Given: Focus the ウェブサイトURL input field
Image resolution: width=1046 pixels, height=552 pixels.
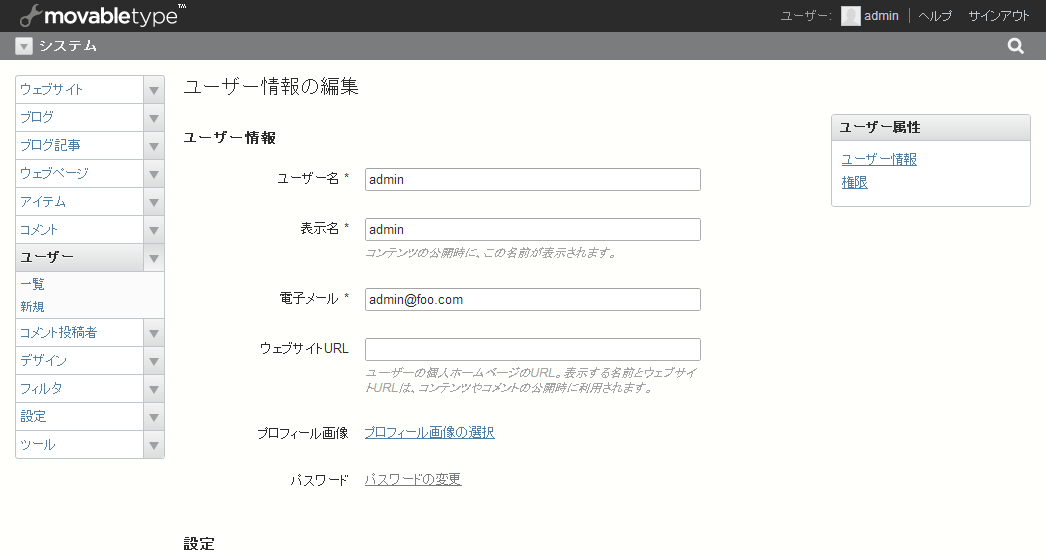Looking at the screenshot, I should coord(532,349).
